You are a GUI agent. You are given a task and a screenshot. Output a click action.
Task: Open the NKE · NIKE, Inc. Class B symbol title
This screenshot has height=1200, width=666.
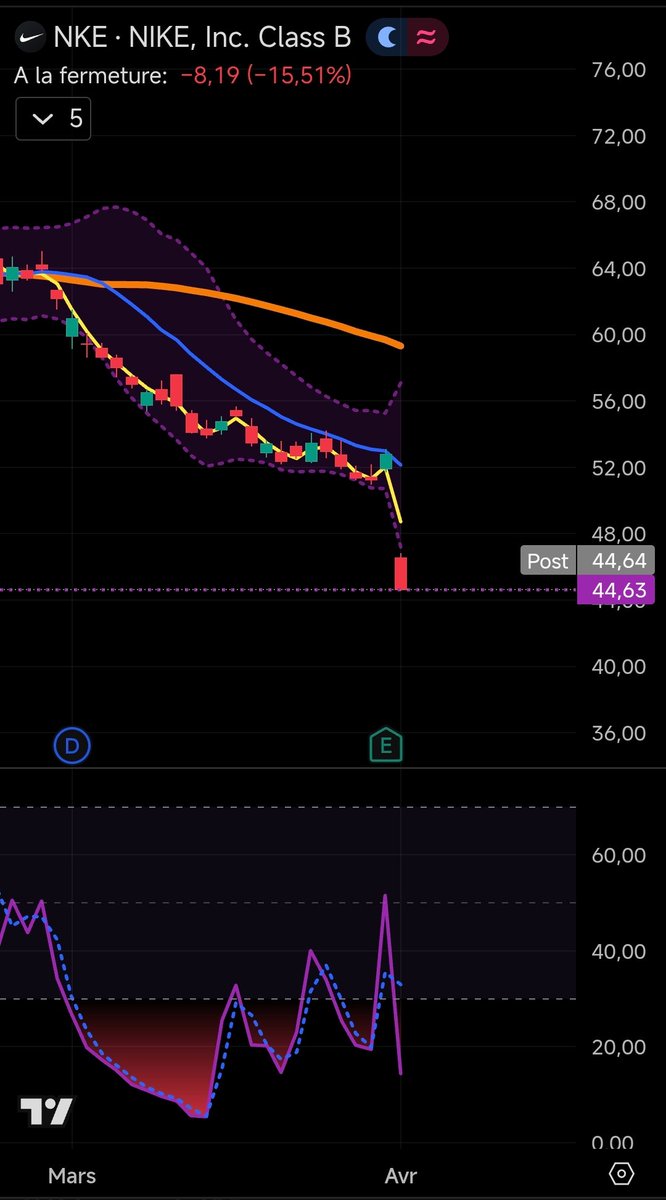click(x=203, y=38)
